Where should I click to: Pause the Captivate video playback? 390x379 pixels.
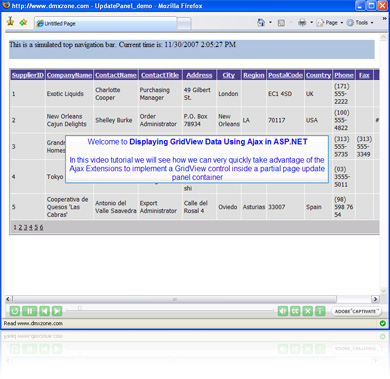click(29, 311)
